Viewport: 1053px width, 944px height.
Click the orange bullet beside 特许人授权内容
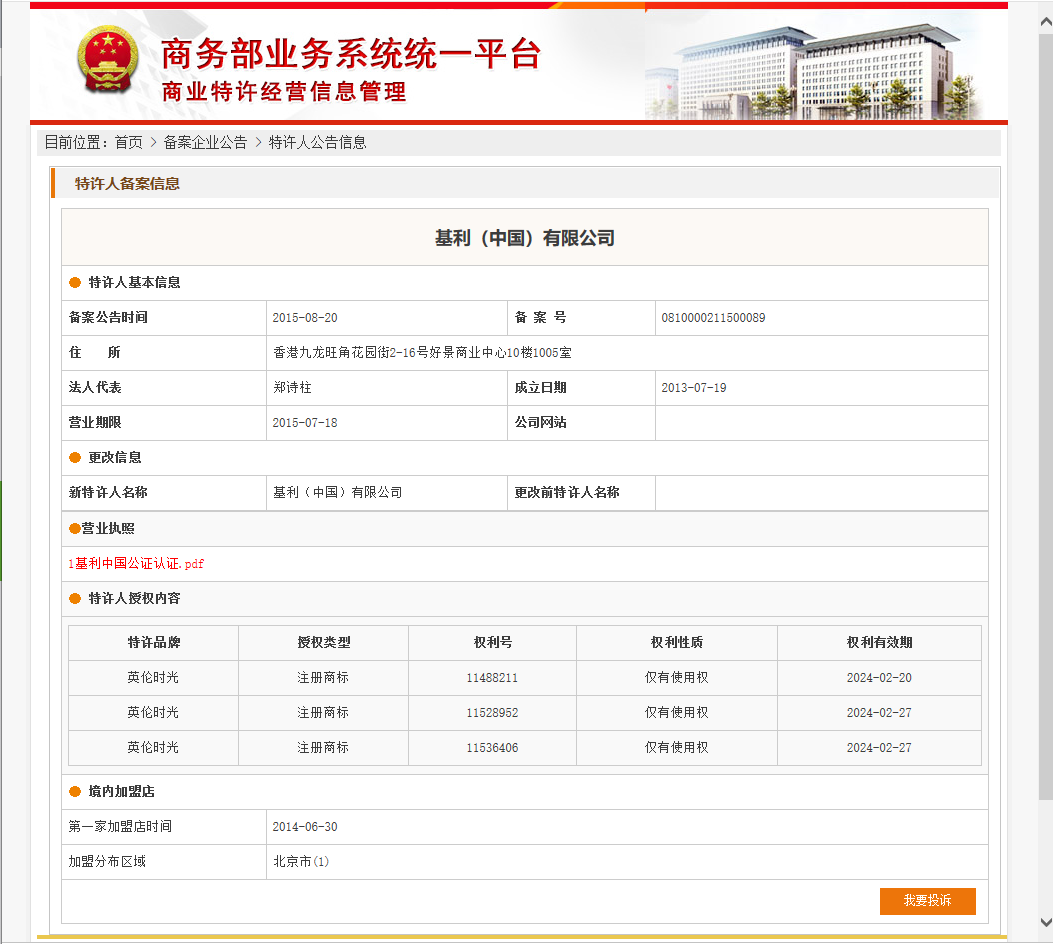pos(75,599)
